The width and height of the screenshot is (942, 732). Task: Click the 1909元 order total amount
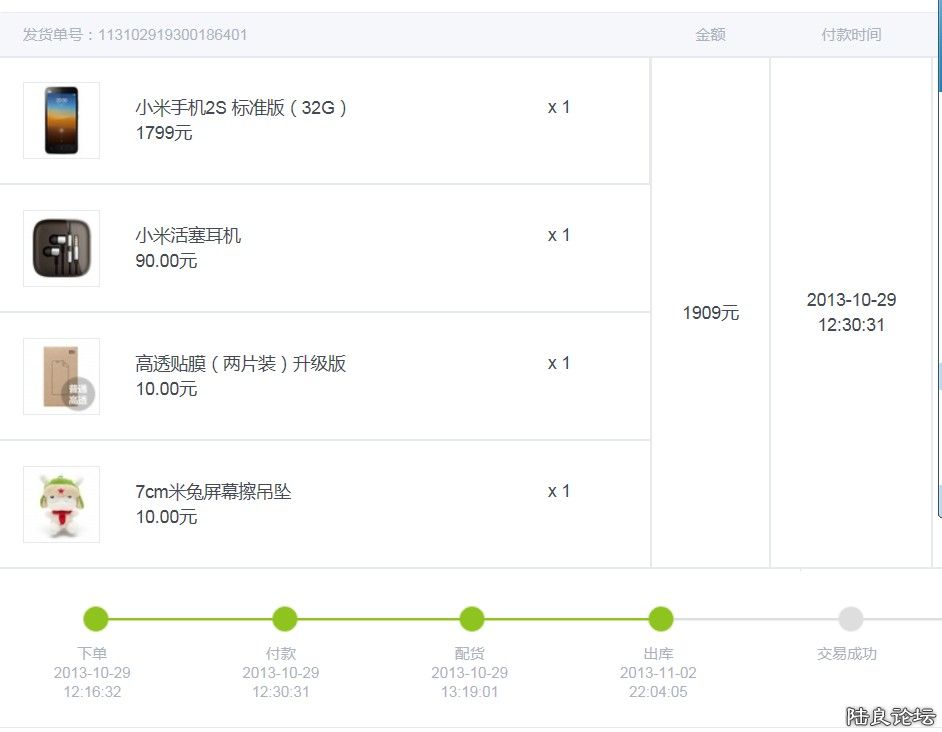[711, 313]
